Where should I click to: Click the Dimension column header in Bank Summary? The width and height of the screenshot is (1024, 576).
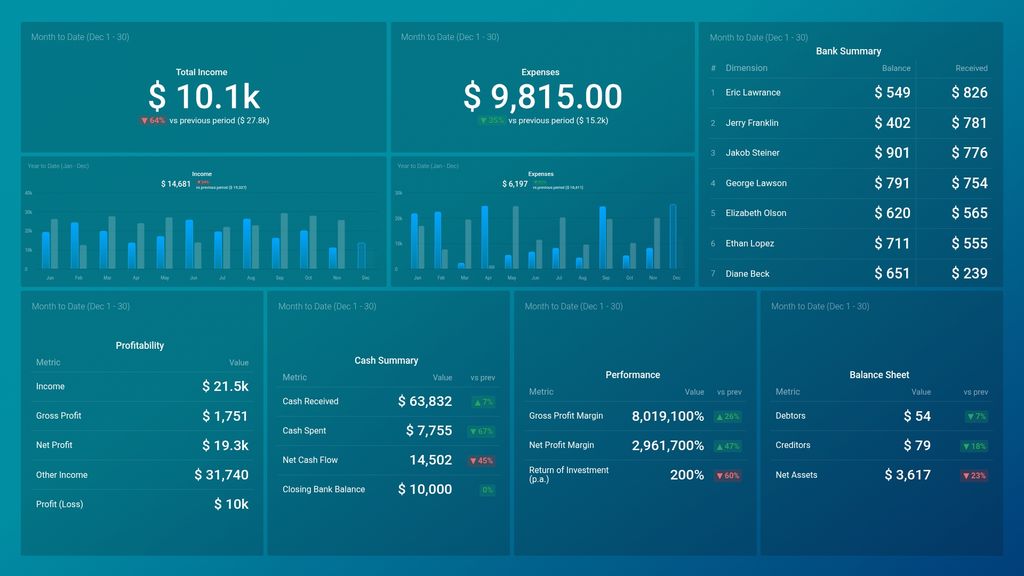click(746, 68)
